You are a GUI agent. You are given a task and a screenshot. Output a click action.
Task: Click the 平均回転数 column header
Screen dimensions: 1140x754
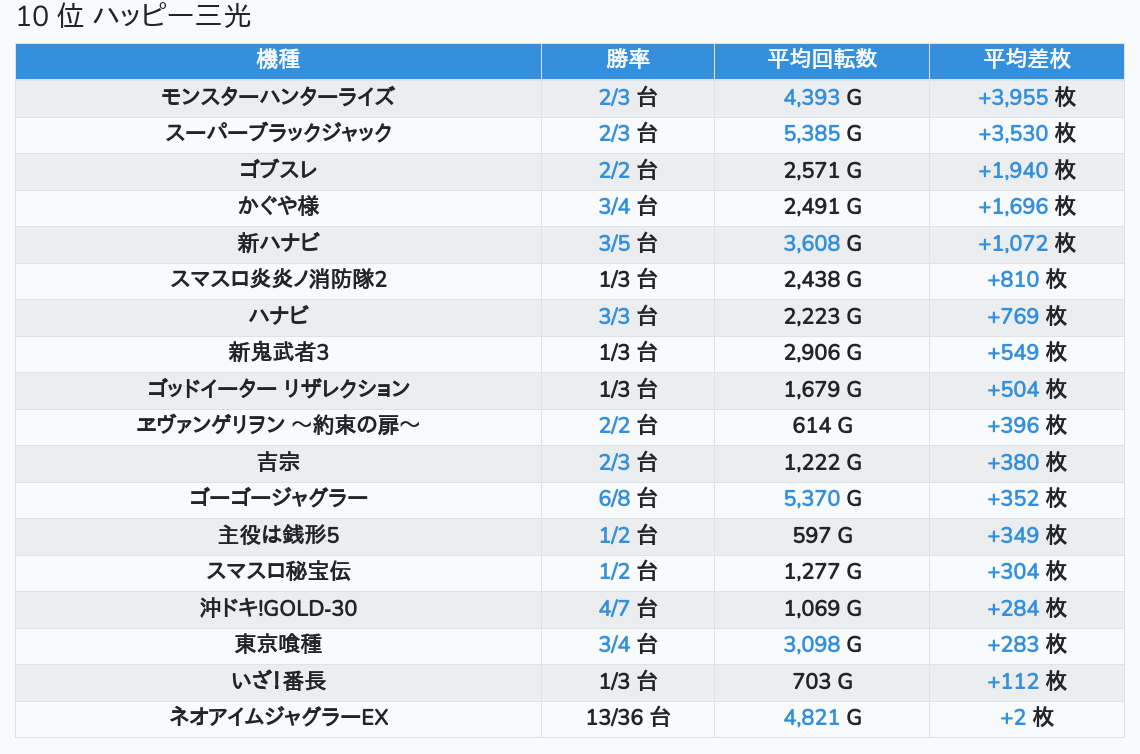click(822, 59)
